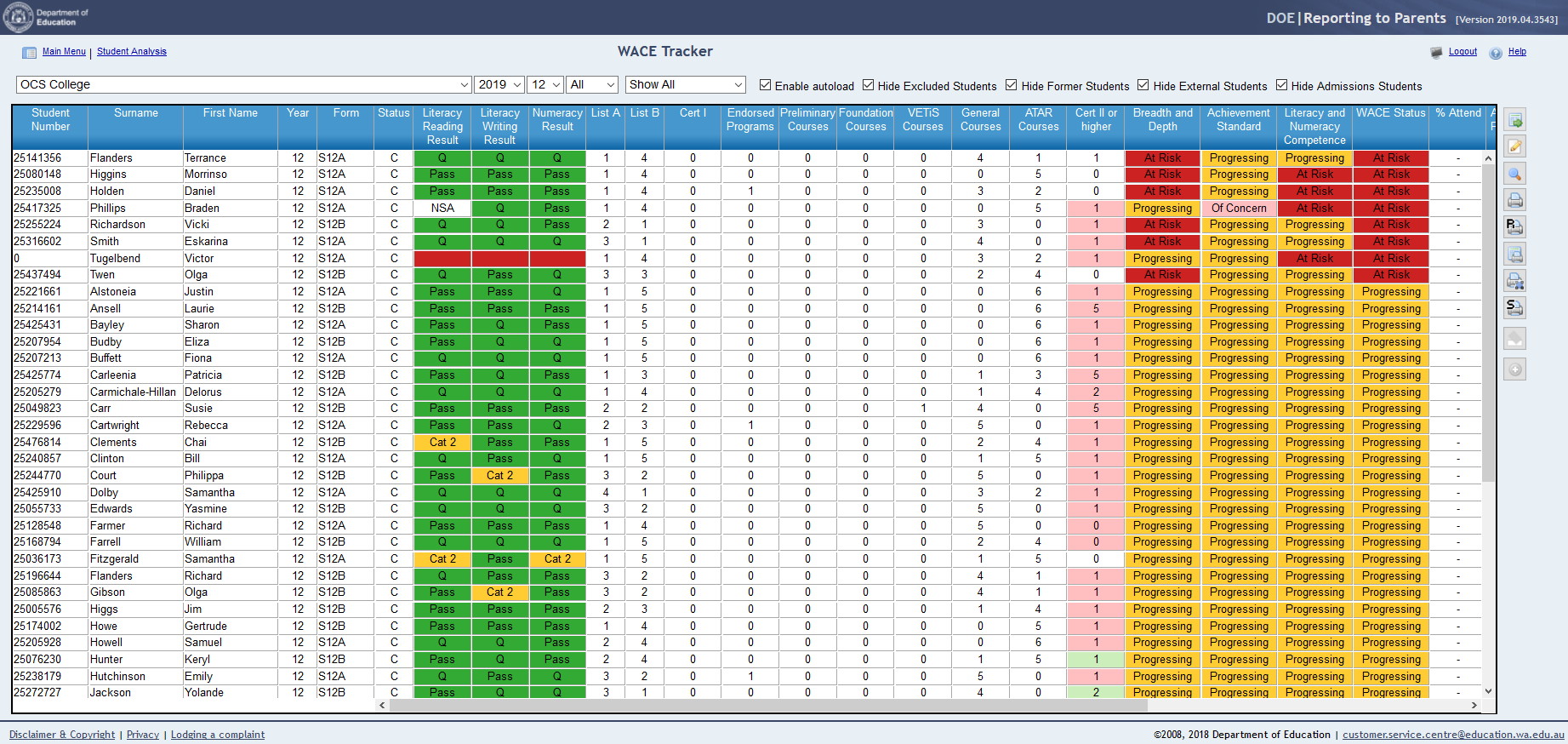Open the 2019 year dropdown
Image resolution: width=1568 pixels, height=744 pixels.
coord(498,84)
